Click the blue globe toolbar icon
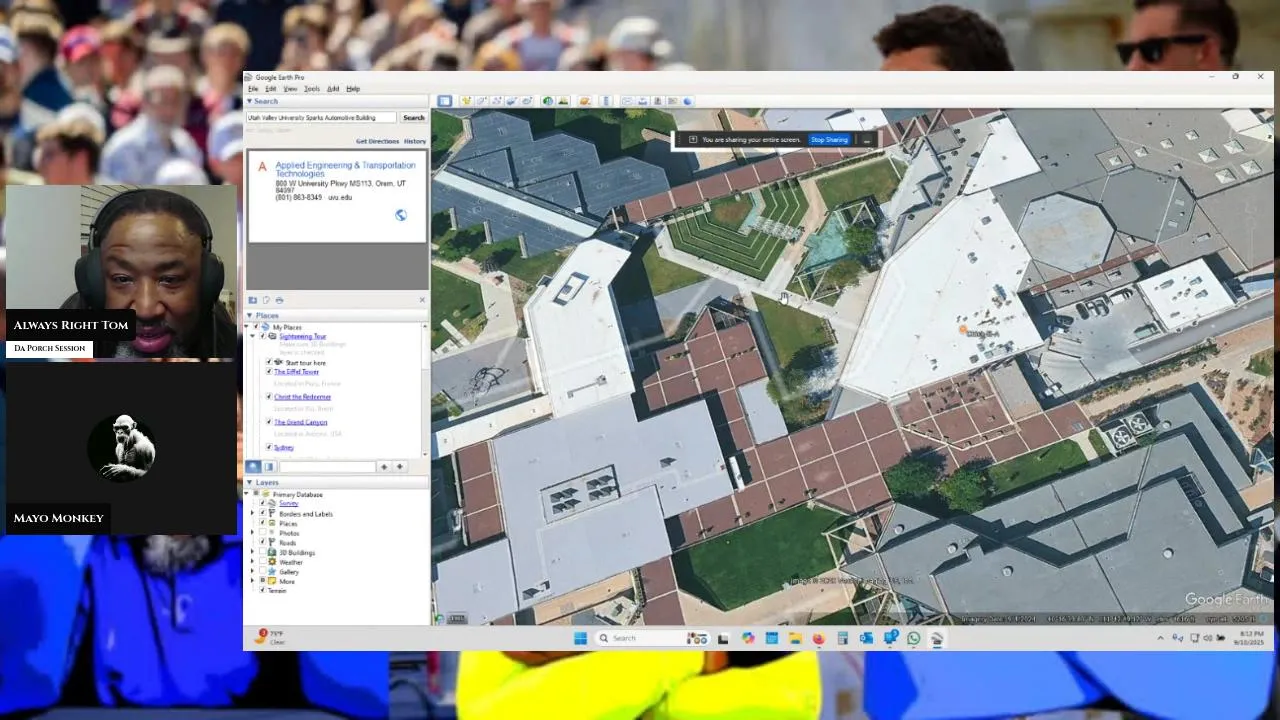The width and height of the screenshot is (1280, 720). (687, 101)
